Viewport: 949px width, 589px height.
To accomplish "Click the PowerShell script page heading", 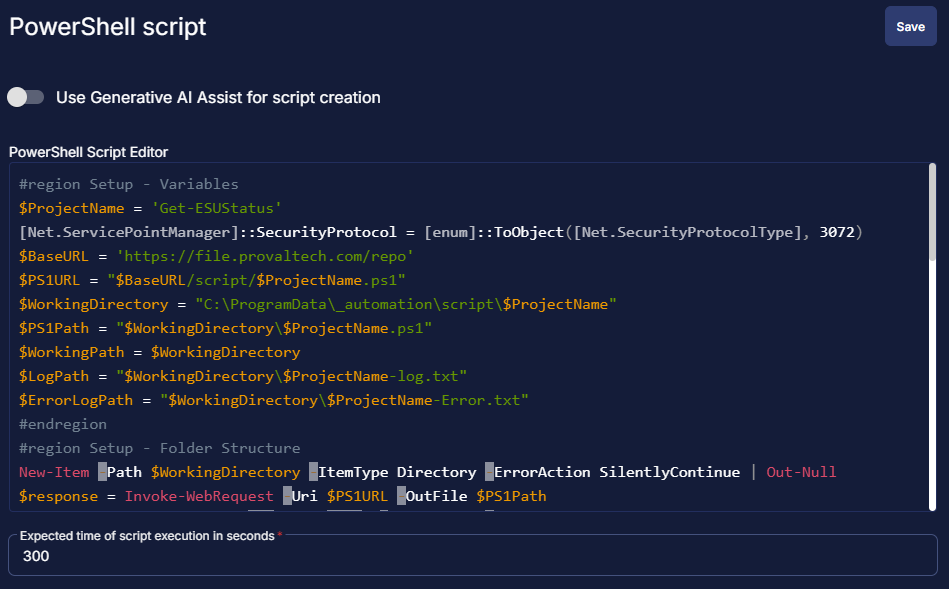I will pyautogui.click(x=108, y=27).
